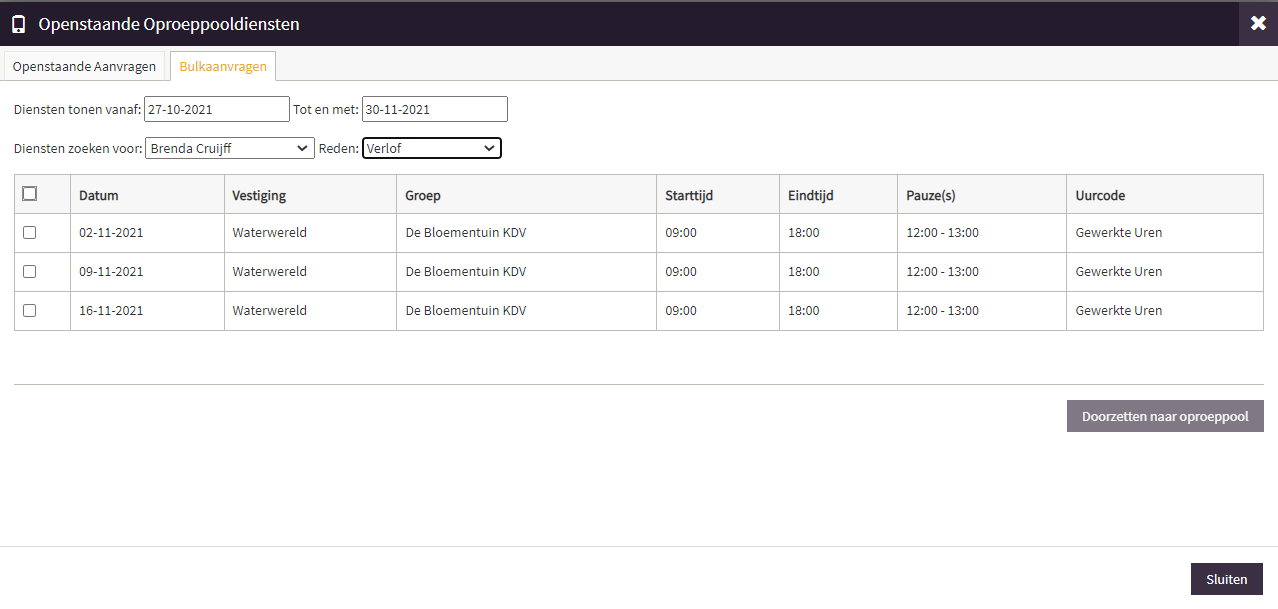Open the employee dropdown showing Brenda Cruijff
1278x609 pixels.
(230, 148)
